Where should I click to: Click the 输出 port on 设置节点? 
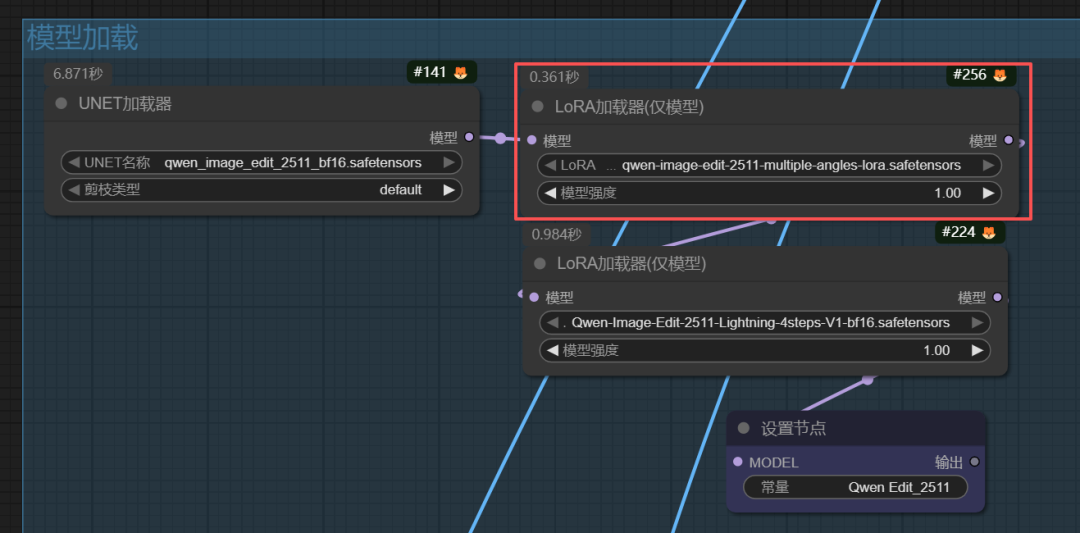(x=975, y=462)
